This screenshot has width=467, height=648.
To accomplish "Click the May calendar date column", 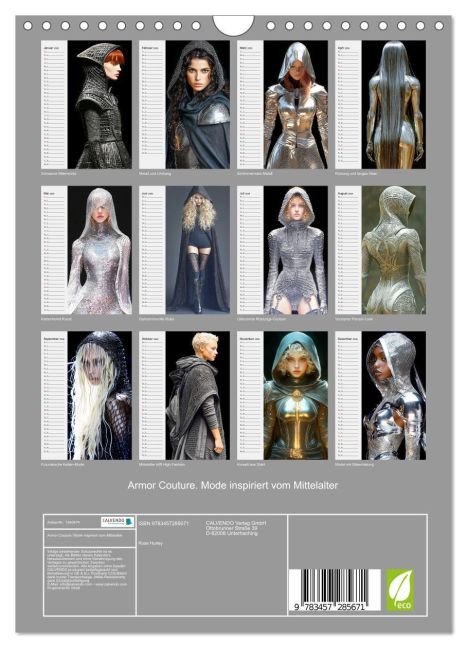I will point(54,250).
